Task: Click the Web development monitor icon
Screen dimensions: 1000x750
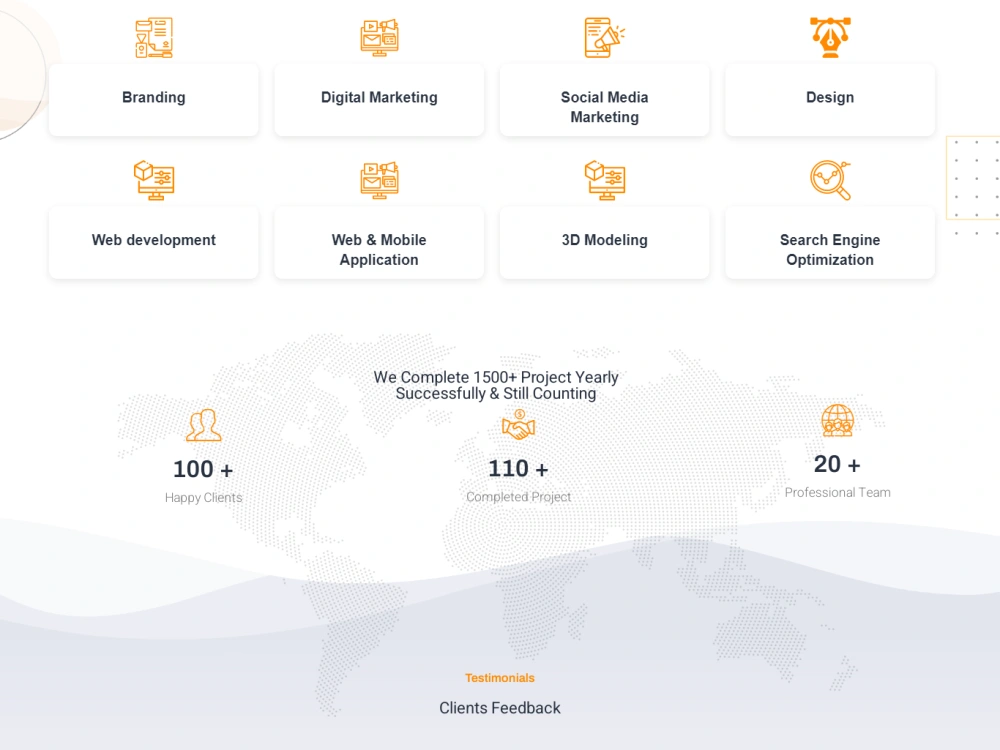Action: point(154,180)
